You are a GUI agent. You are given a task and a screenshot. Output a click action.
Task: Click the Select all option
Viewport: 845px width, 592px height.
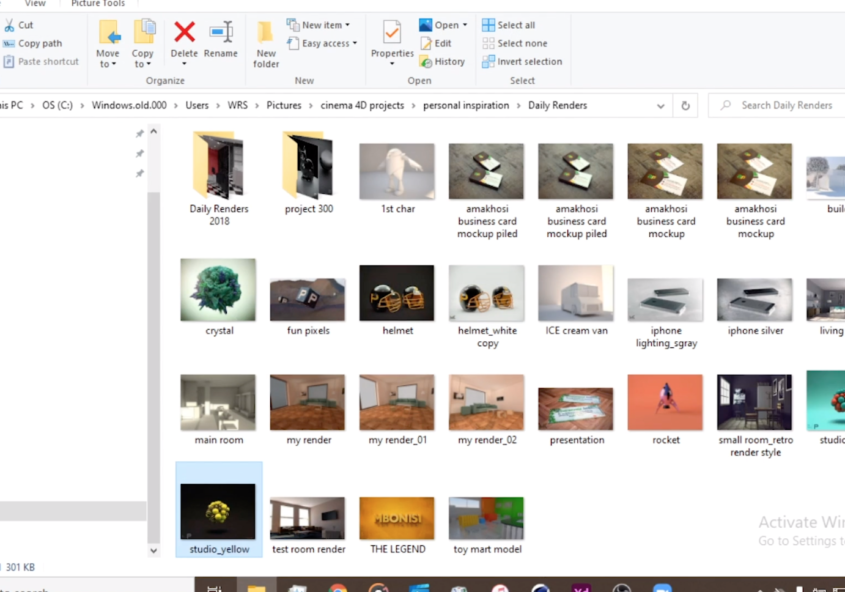point(509,25)
